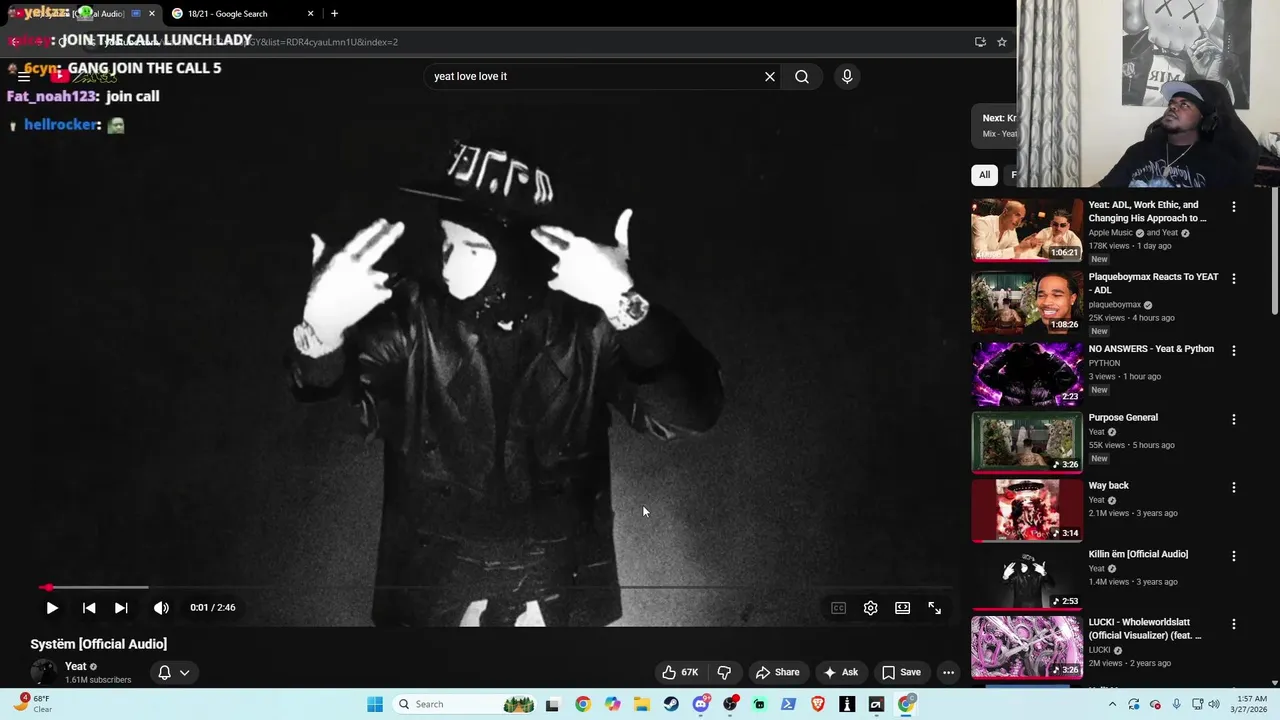
Task: Open Discord from the taskbar
Action: 701,704
